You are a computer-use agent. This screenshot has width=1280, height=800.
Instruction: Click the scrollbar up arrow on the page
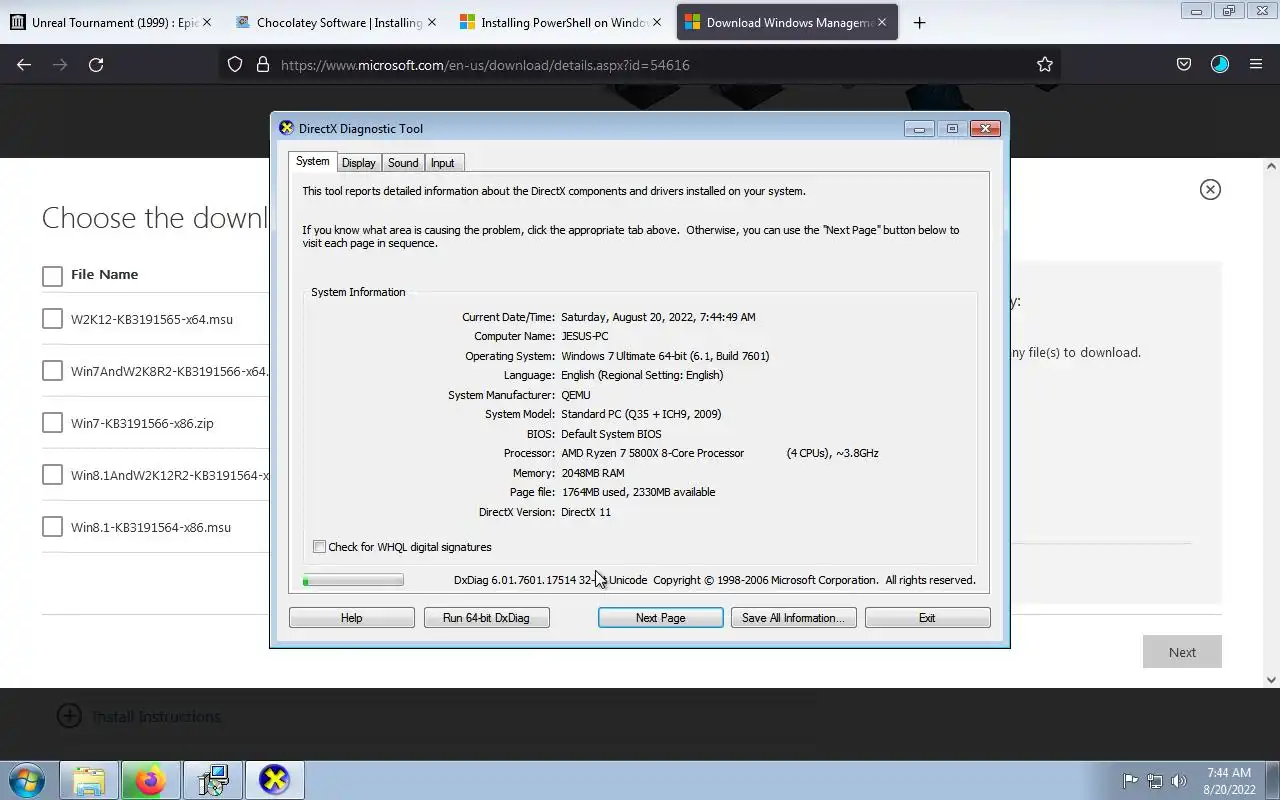pos(1272,166)
